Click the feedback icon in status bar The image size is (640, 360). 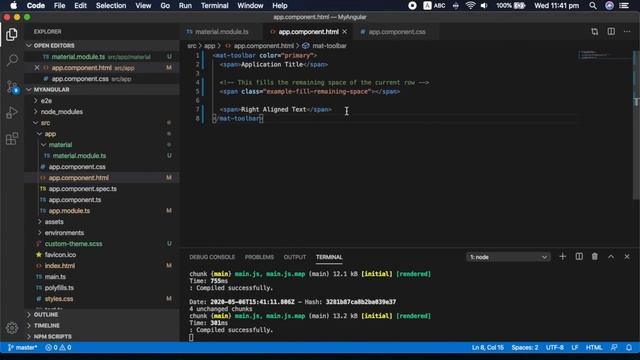coord(614,347)
